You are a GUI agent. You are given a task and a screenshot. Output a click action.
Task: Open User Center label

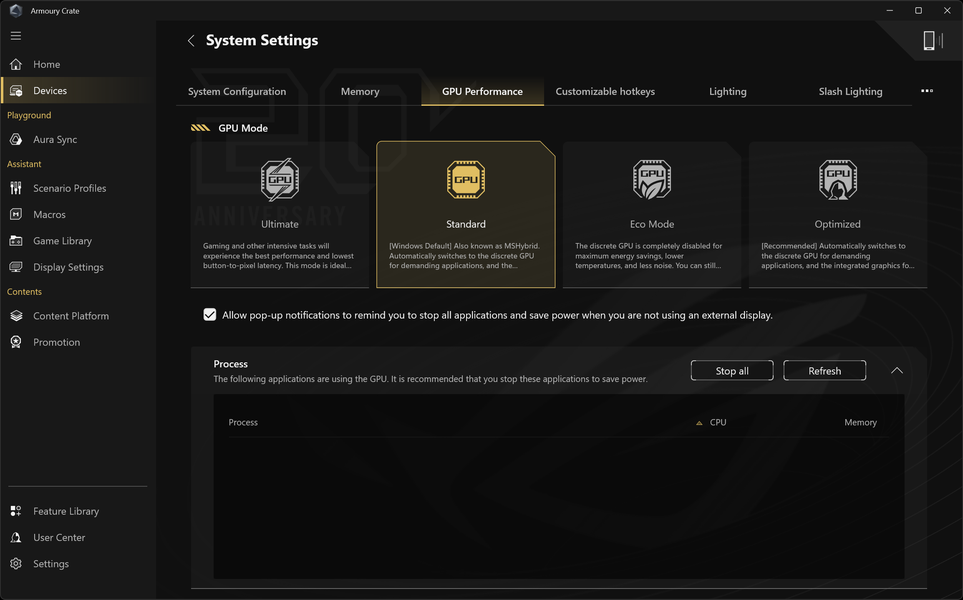pos(59,538)
